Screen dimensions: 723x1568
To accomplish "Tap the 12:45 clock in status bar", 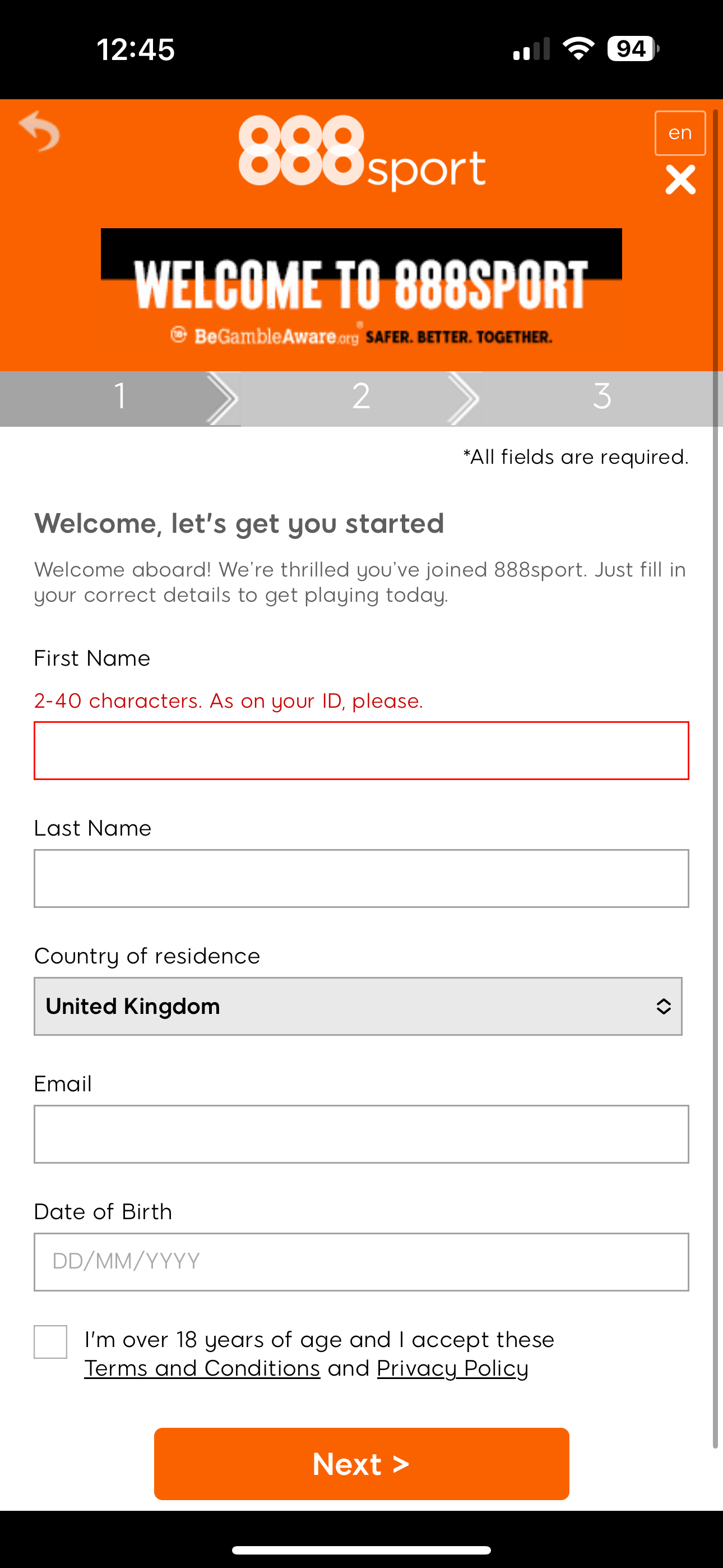I will coord(136,49).
